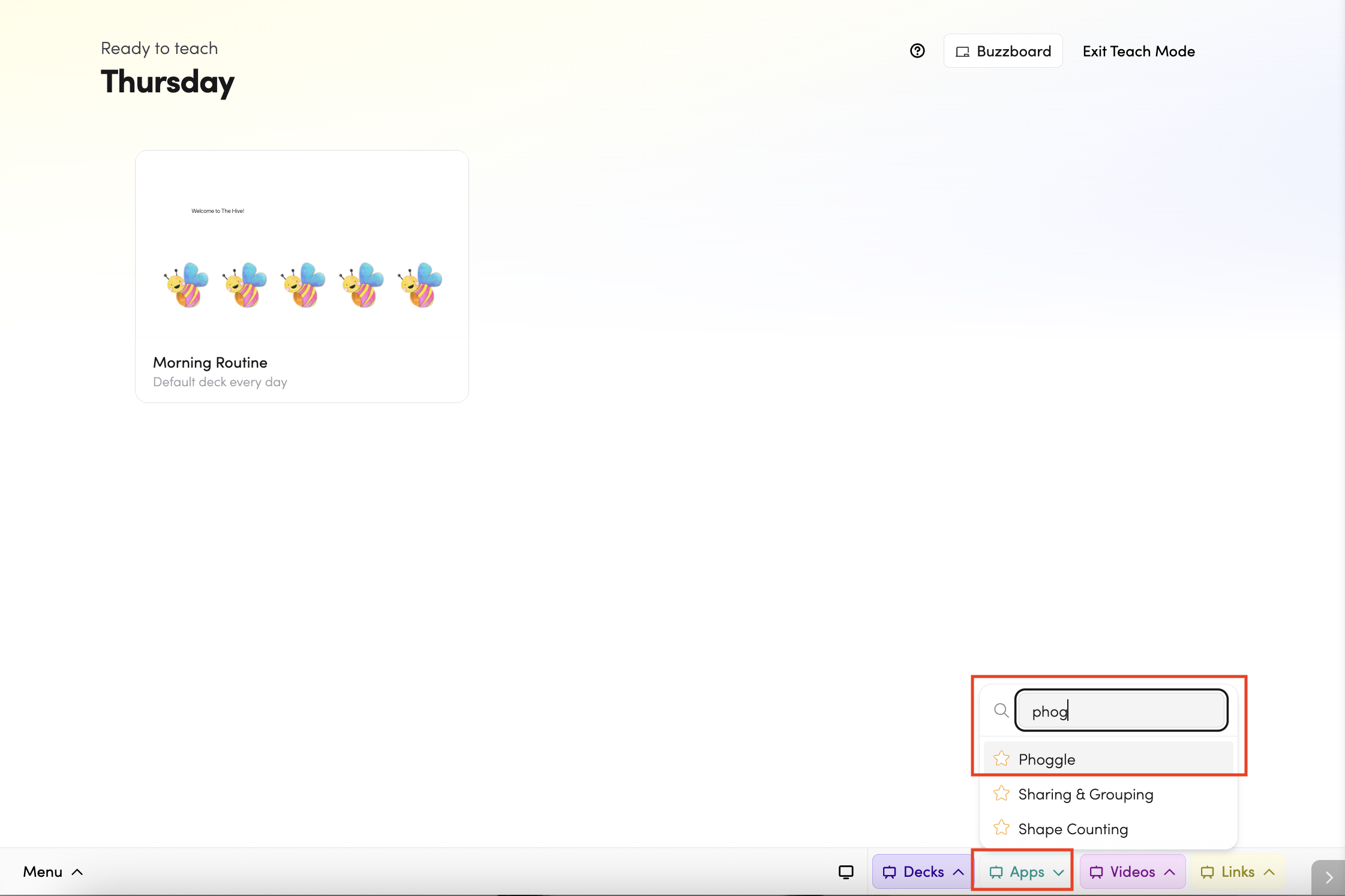
Task: Click the help question mark icon
Action: pyautogui.click(x=917, y=51)
